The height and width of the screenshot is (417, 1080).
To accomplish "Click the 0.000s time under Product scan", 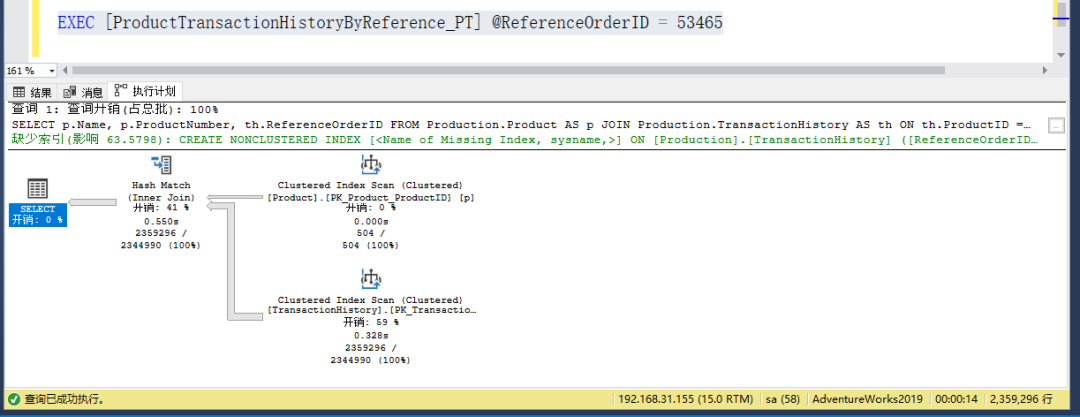I will [371, 221].
